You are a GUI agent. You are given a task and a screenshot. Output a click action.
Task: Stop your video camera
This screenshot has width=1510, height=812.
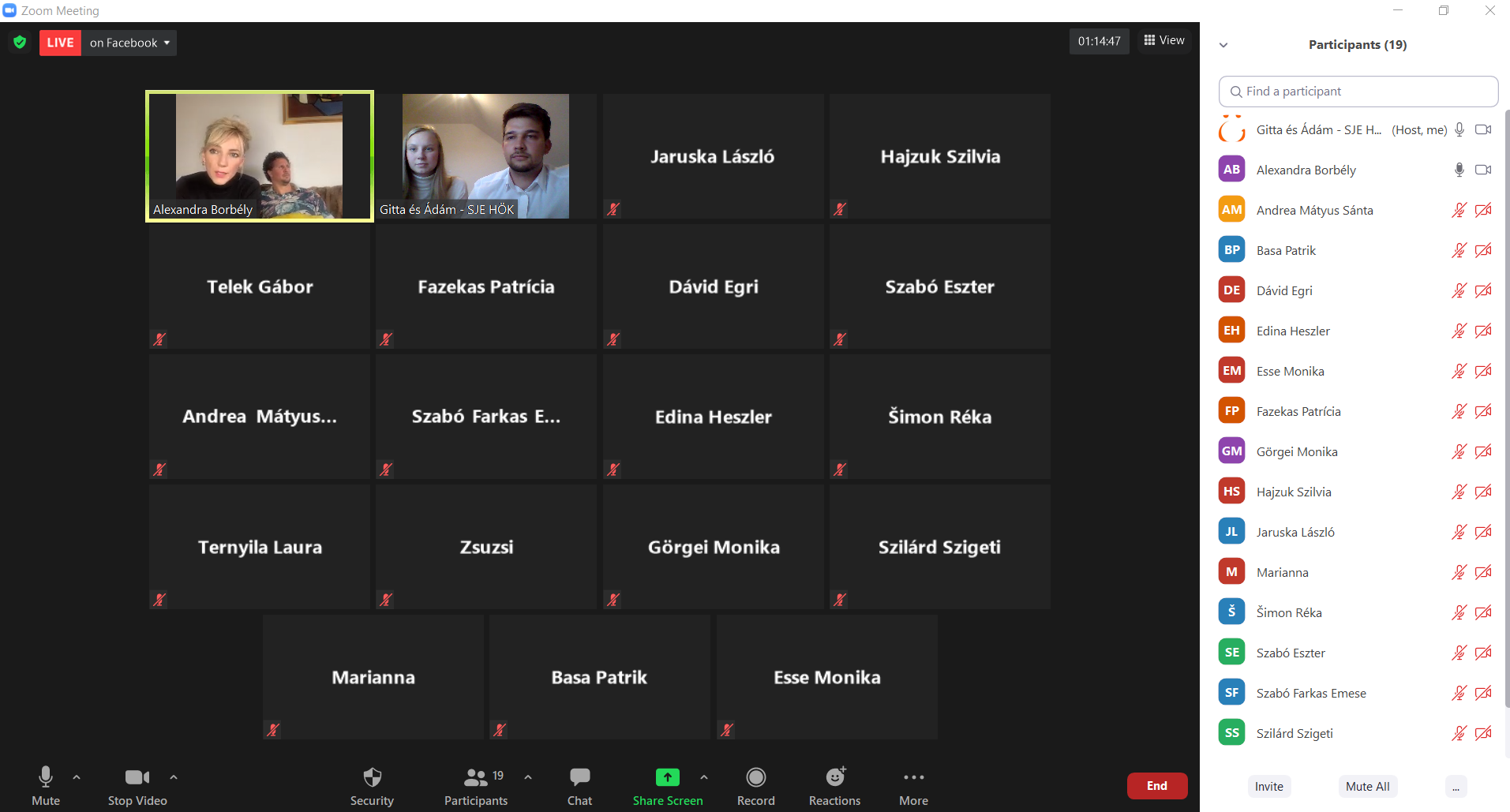(x=137, y=786)
